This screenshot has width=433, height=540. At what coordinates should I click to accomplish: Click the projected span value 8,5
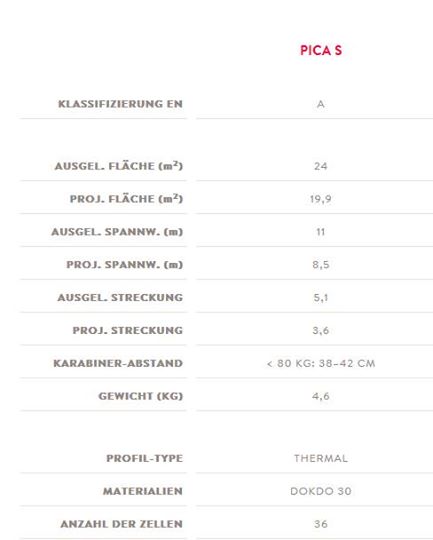pyautogui.click(x=320, y=264)
